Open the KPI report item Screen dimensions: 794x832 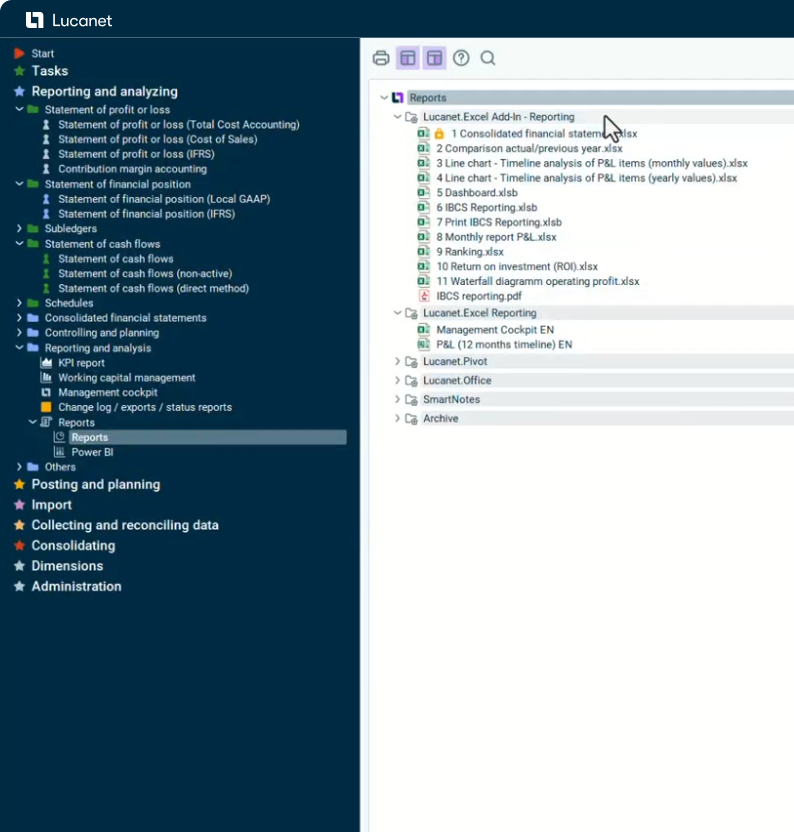pyautogui.click(x=81, y=363)
